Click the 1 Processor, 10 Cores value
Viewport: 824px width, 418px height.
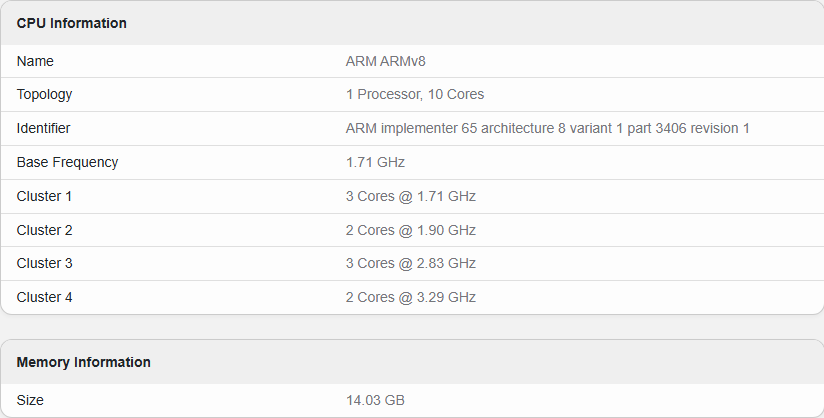pyautogui.click(x=415, y=94)
